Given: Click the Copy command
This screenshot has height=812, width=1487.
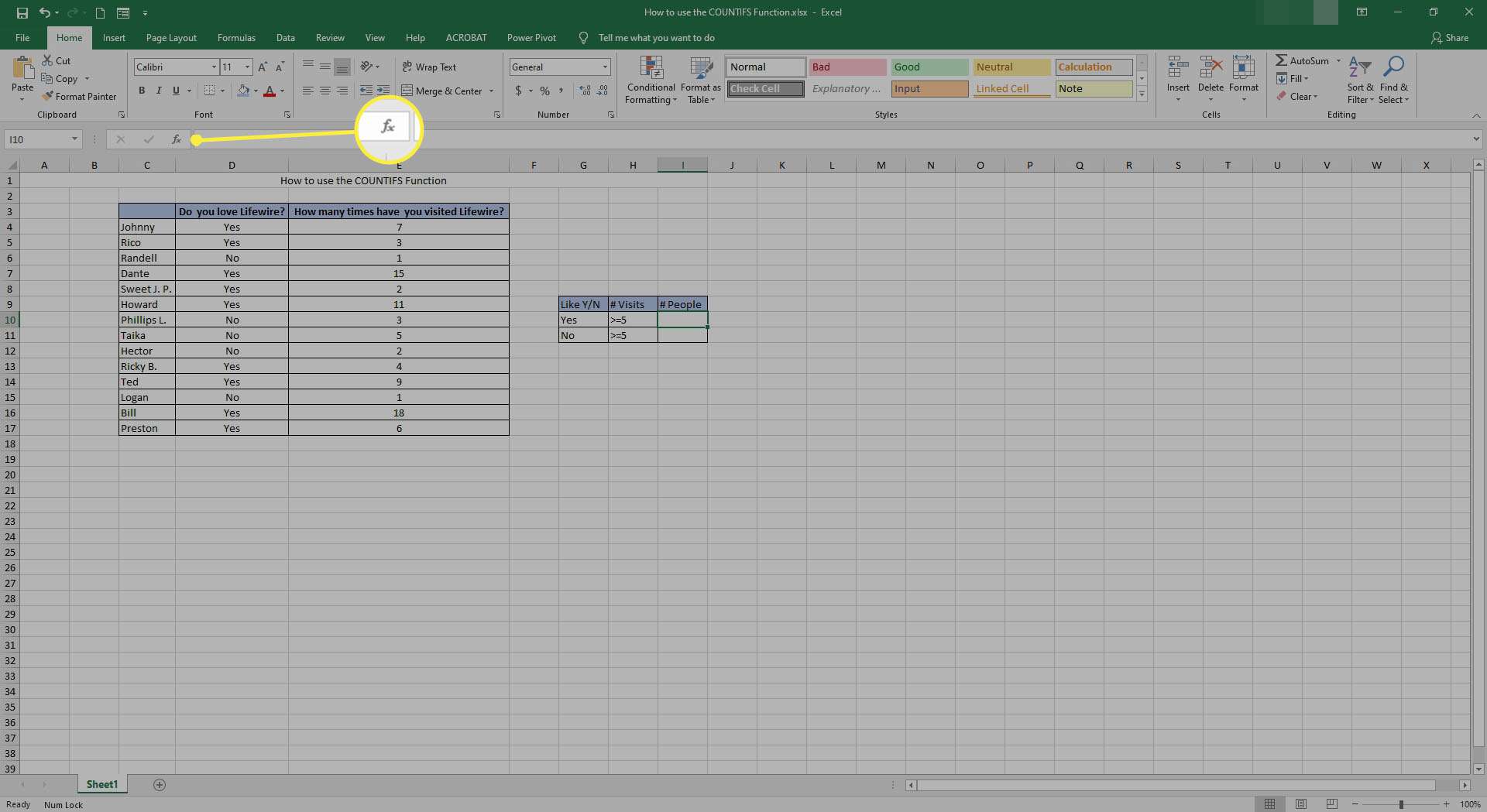Looking at the screenshot, I should [x=60, y=79].
